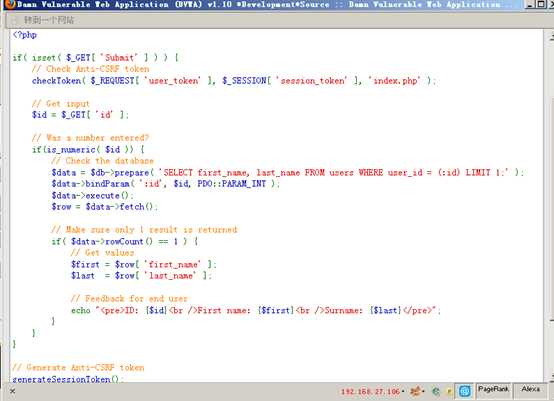Close the bottom bar with the X icon
This screenshot has height=401, width=554.
pyautogui.click(x=12, y=391)
